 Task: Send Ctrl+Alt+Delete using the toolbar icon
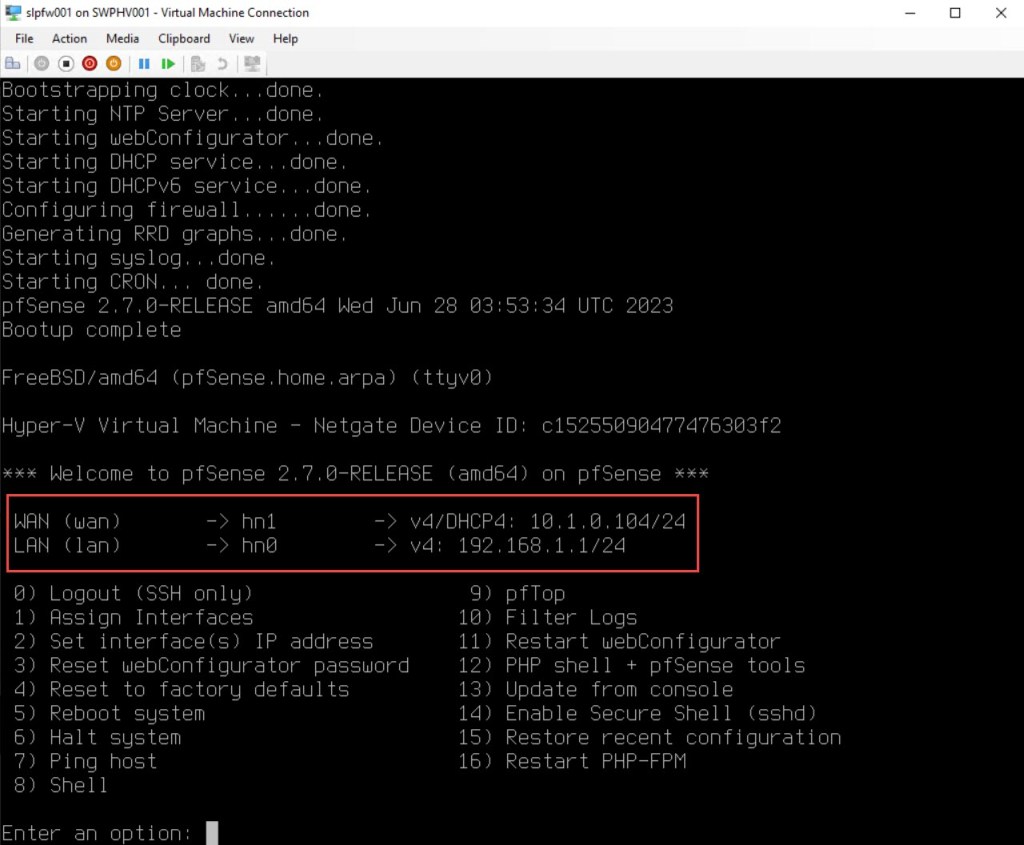pos(12,63)
